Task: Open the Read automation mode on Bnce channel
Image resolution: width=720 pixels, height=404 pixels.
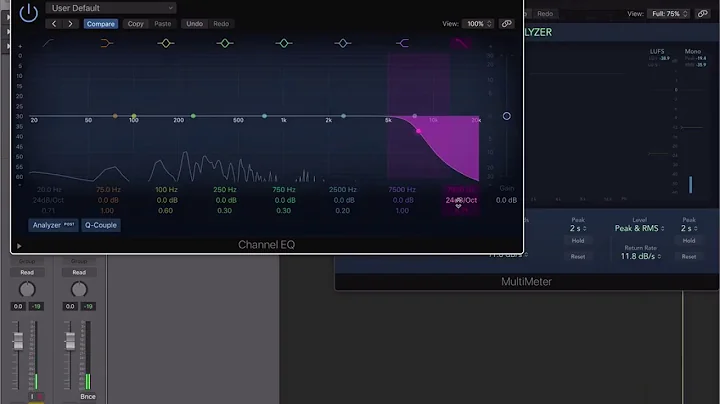Action: (x=79, y=272)
